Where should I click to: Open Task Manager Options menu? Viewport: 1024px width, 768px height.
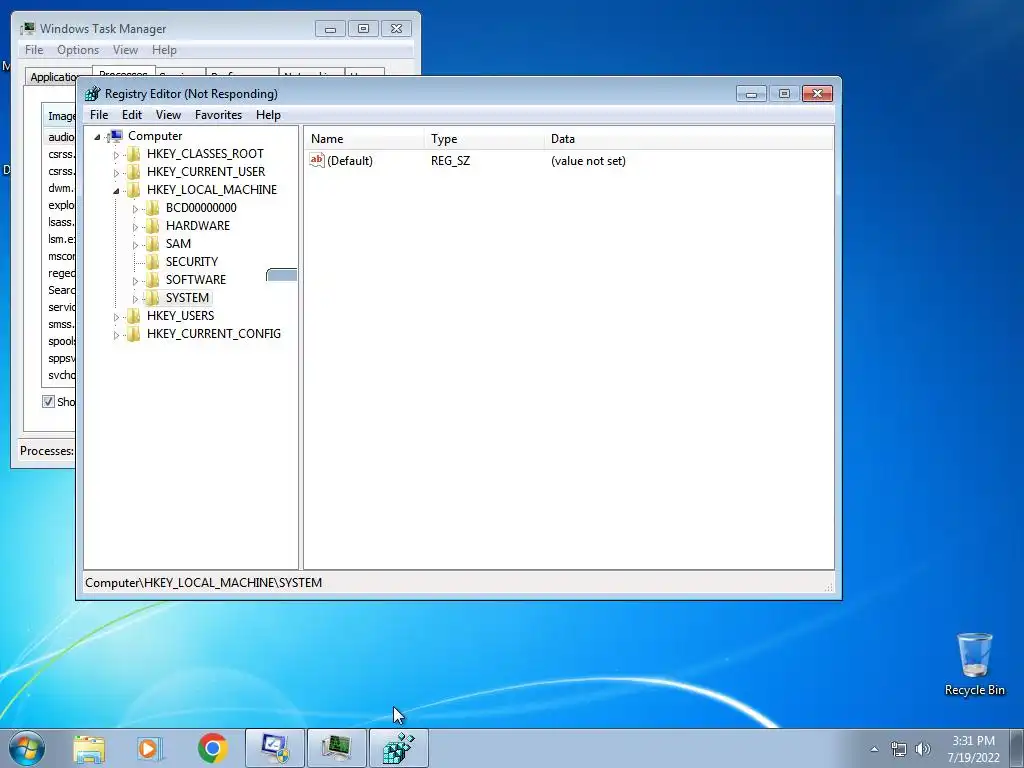click(78, 50)
